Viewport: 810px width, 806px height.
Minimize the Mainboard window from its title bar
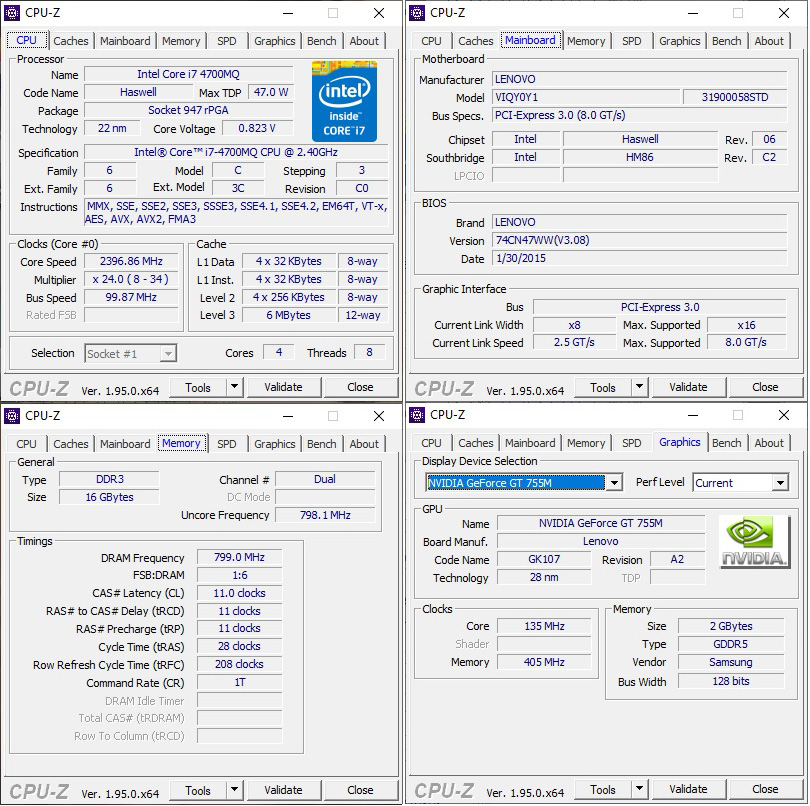pyautogui.click(x=693, y=13)
